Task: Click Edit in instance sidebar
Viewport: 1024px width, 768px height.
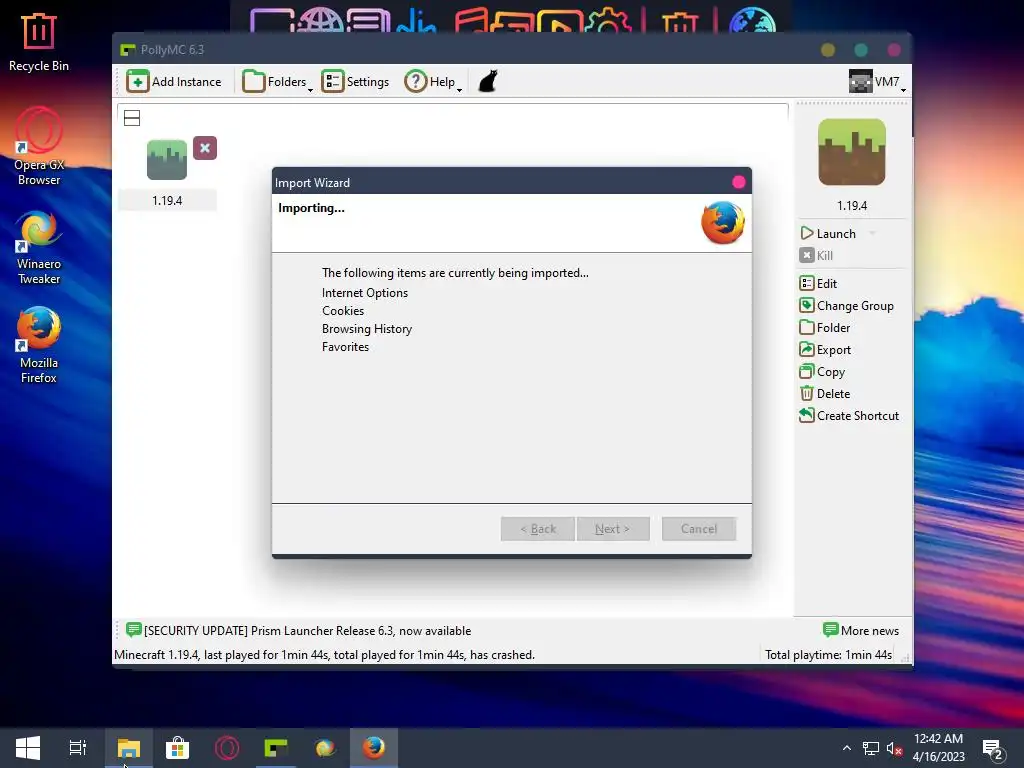Action: click(x=818, y=283)
